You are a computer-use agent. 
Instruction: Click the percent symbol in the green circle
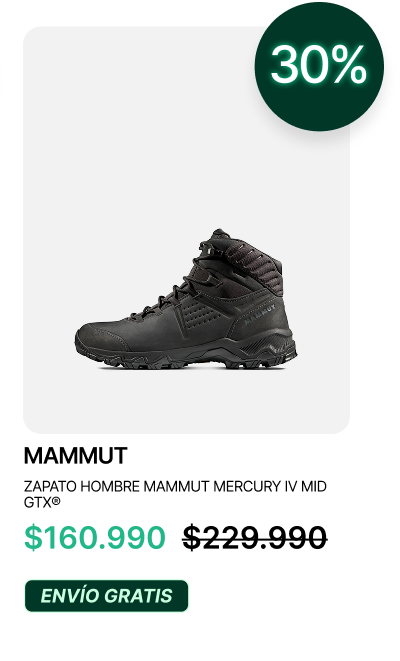pos(345,65)
